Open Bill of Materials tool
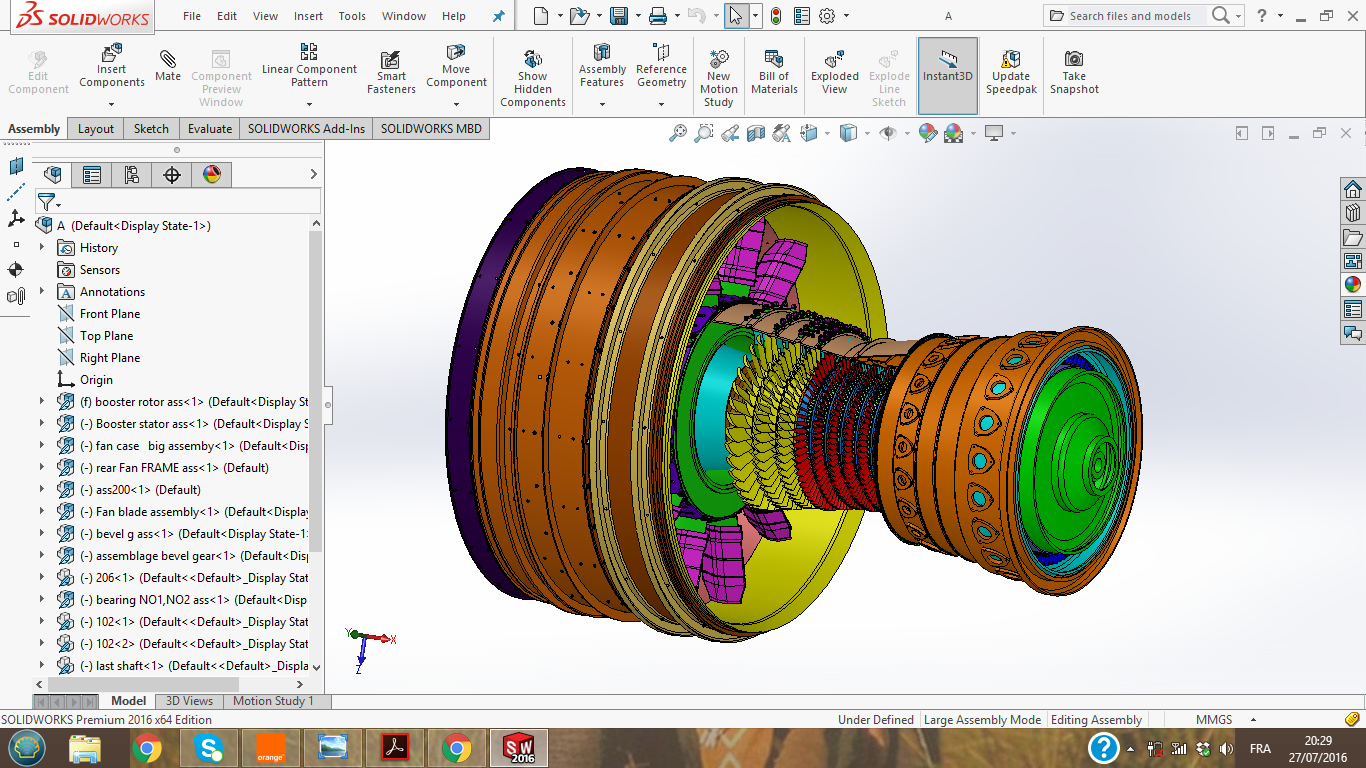1366x768 pixels. (x=774, y=72)
